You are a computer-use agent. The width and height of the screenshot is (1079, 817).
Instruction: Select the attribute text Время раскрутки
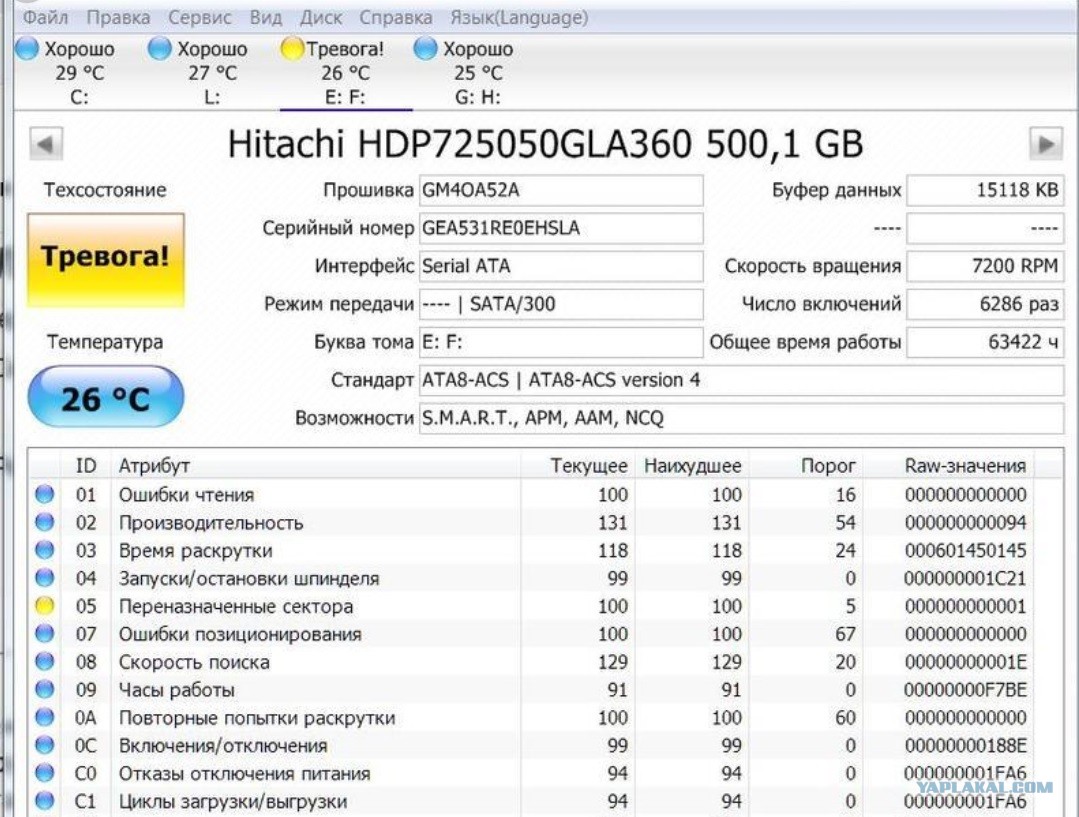click(x=195, y=551)
